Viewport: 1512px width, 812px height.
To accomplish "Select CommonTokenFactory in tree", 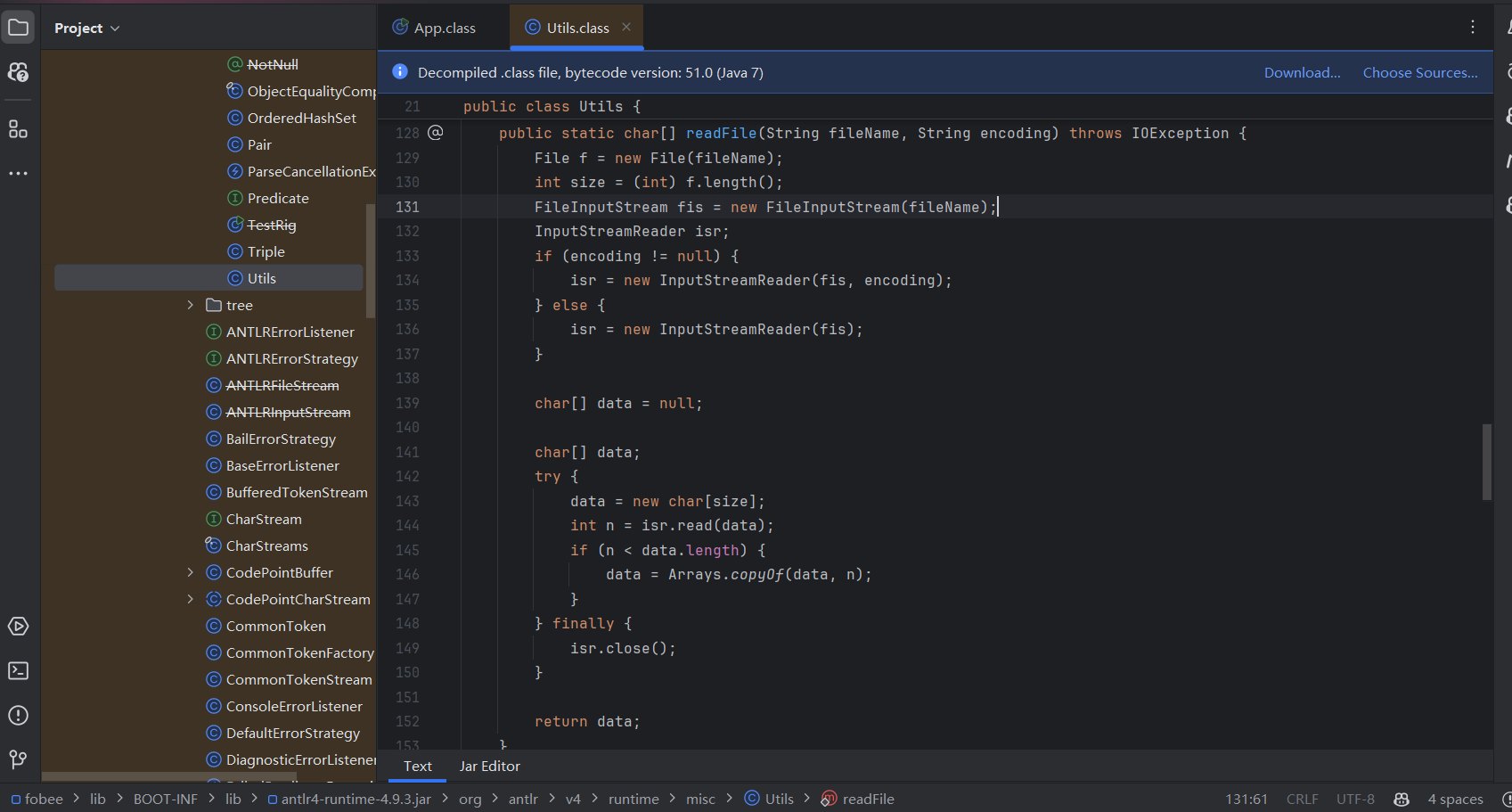I will (299, 652).
